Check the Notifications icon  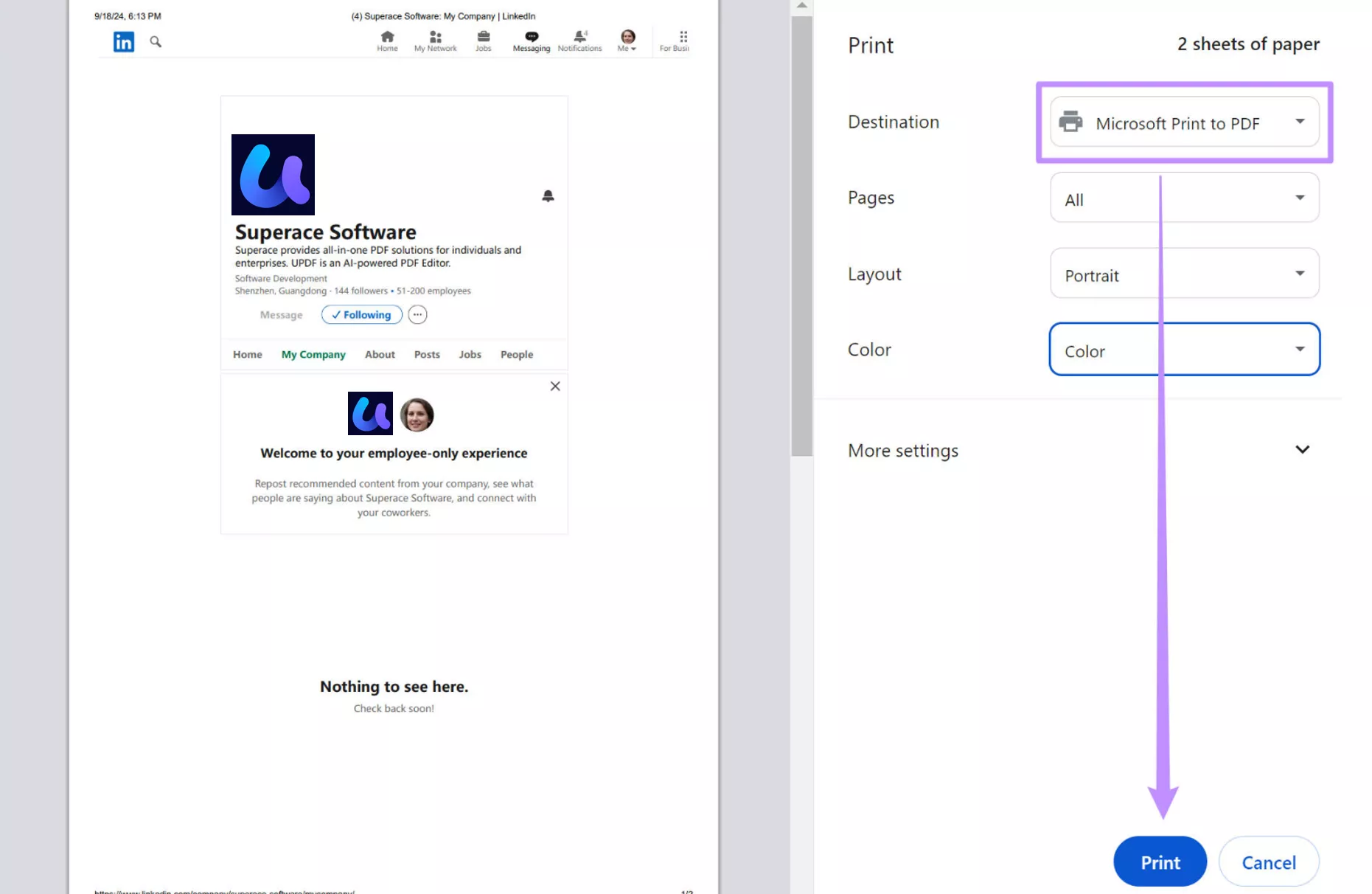[x=579, y=36]
